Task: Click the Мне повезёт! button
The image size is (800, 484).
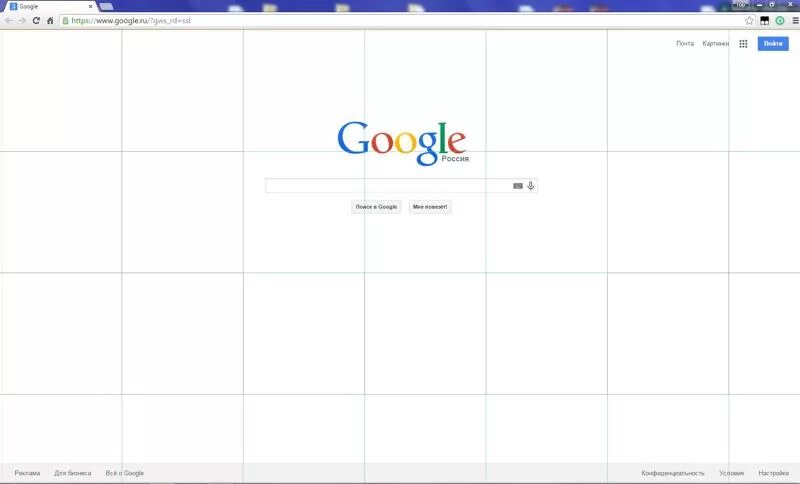Action: (x=430, y=207)
